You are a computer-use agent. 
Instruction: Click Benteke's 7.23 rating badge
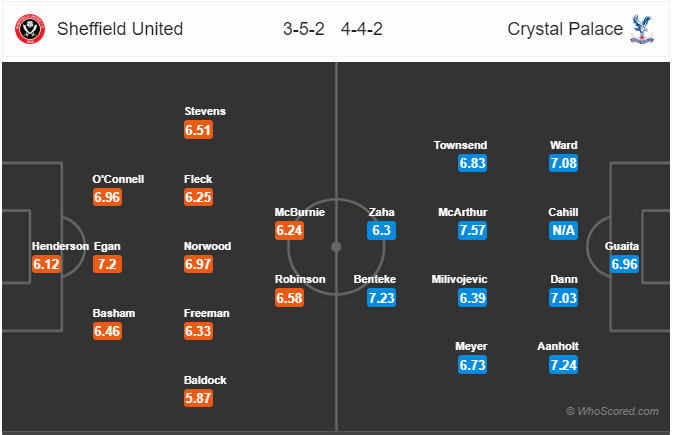[x=381, y=298]
